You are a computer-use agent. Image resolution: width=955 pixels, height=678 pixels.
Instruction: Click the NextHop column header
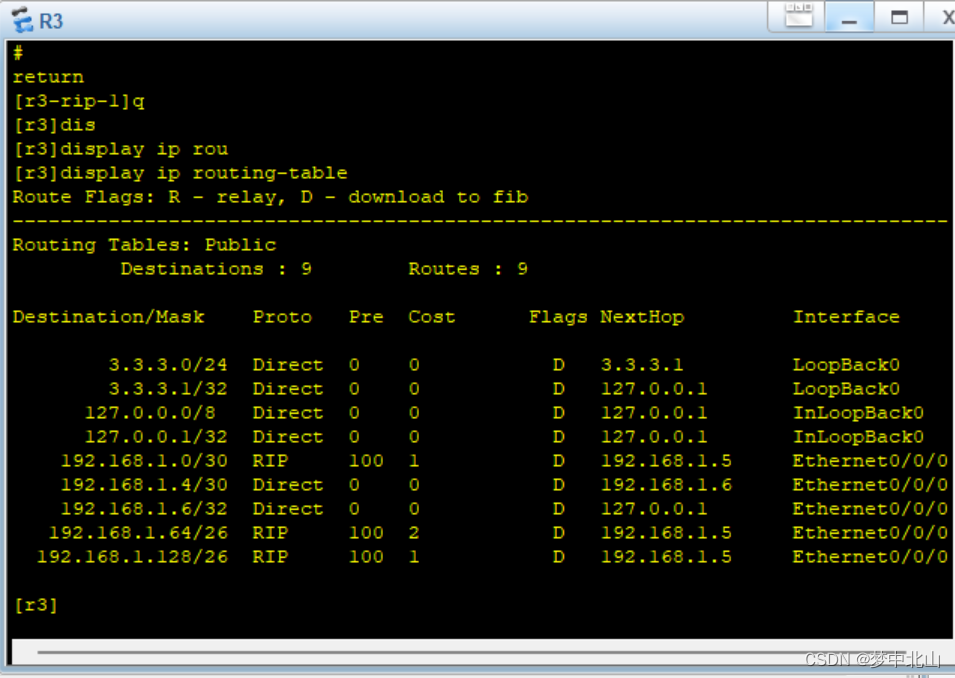pyautogui.click(x=642, y=317)
